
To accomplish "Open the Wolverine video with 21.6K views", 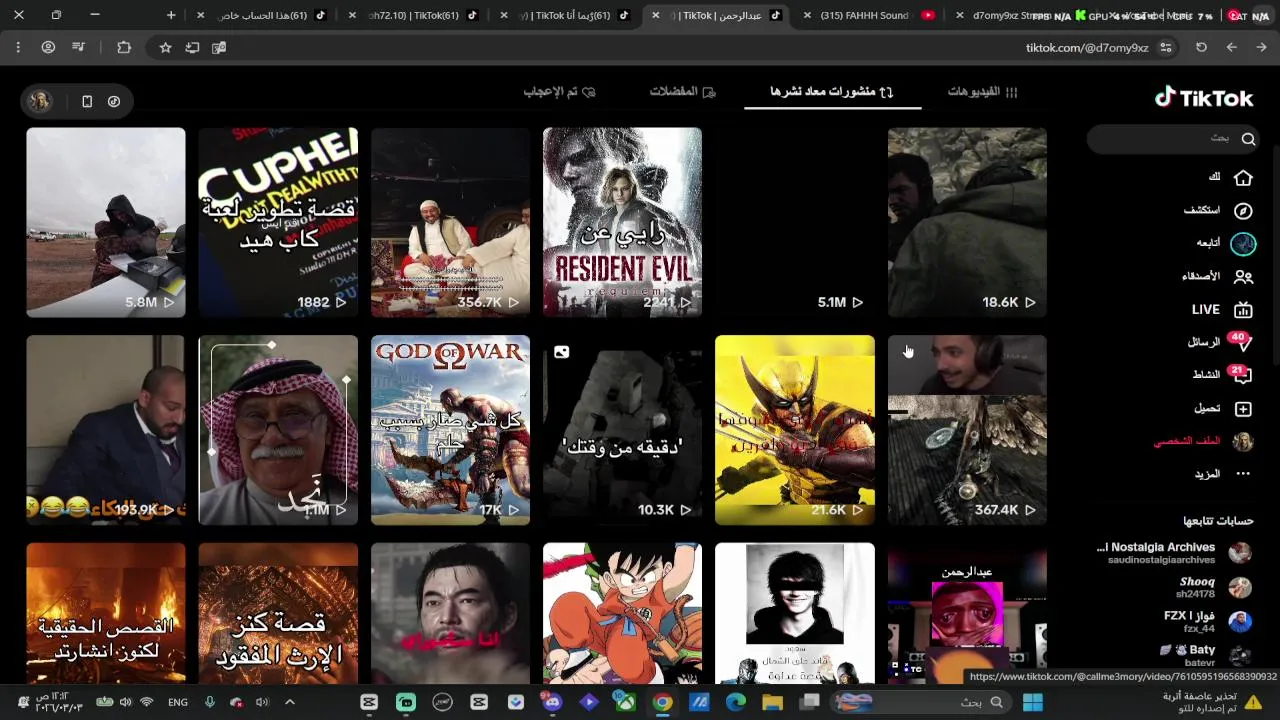I will click(x=795, y=430).
